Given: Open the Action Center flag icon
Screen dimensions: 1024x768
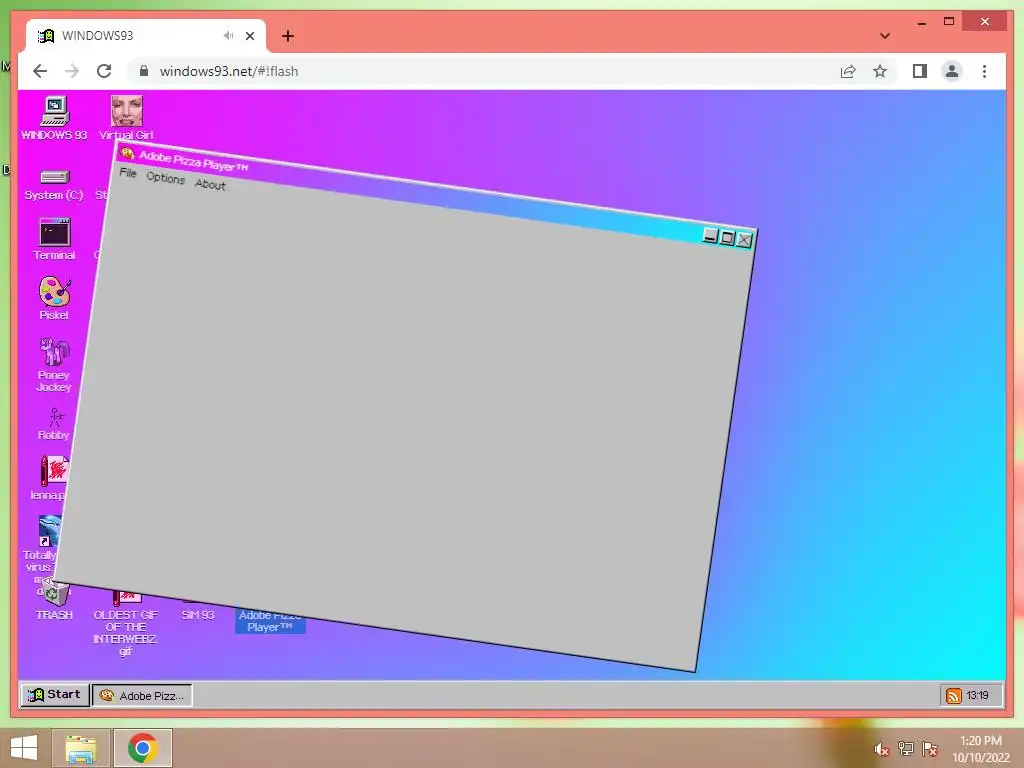Looking at the screenshot, I should (x=929, y=749).
